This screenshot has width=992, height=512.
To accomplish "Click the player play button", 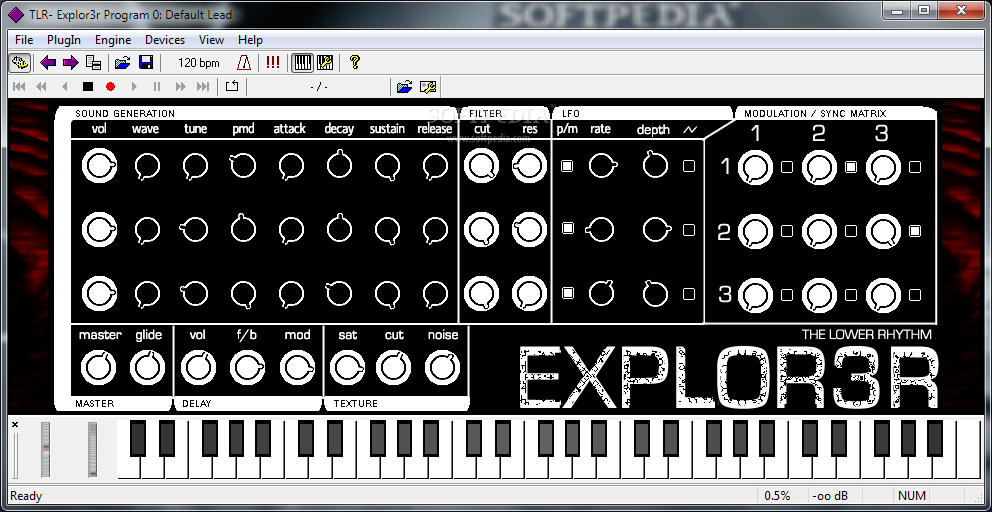I will click(133, 87).
